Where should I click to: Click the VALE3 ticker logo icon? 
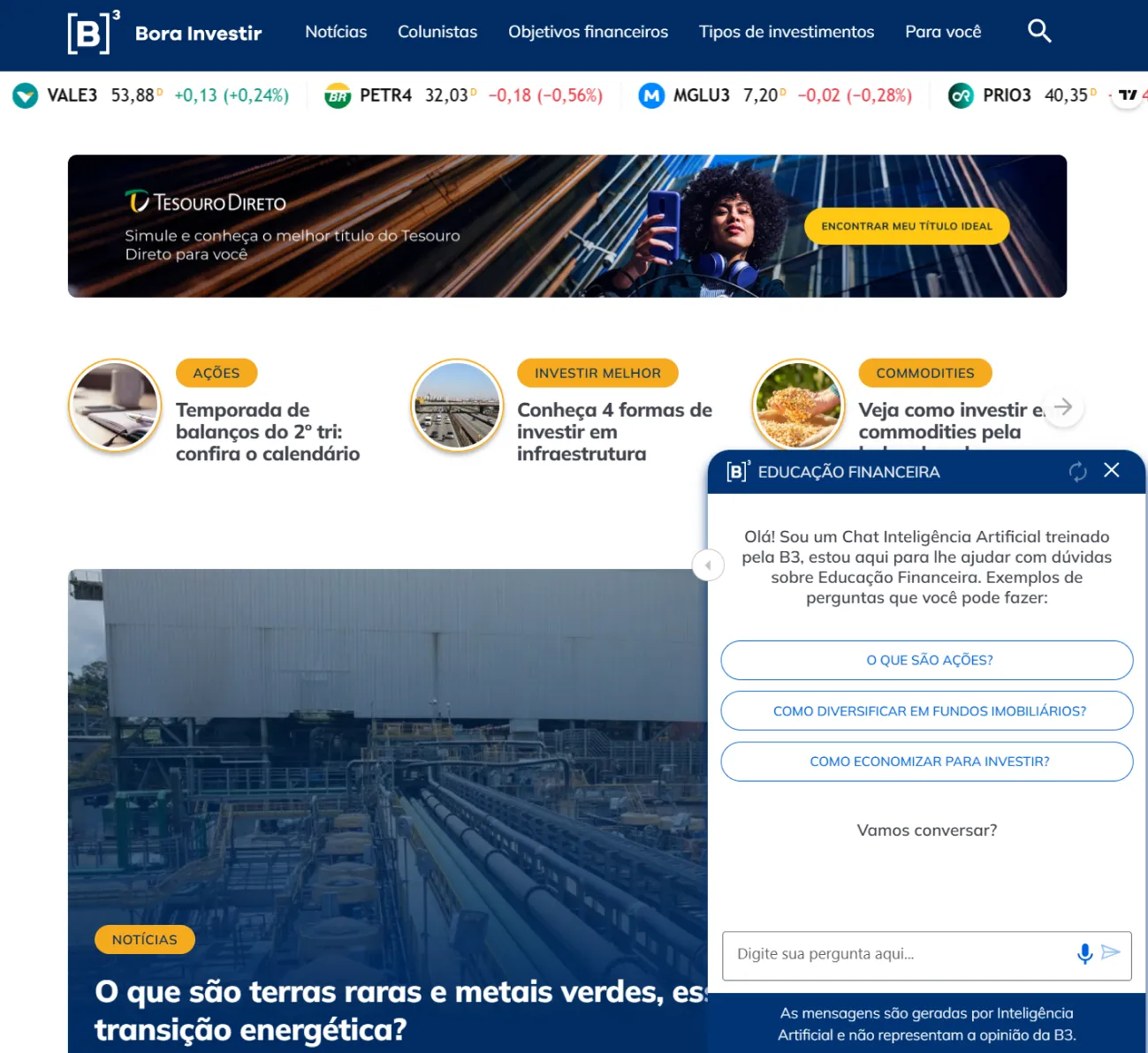pos(26,95)
